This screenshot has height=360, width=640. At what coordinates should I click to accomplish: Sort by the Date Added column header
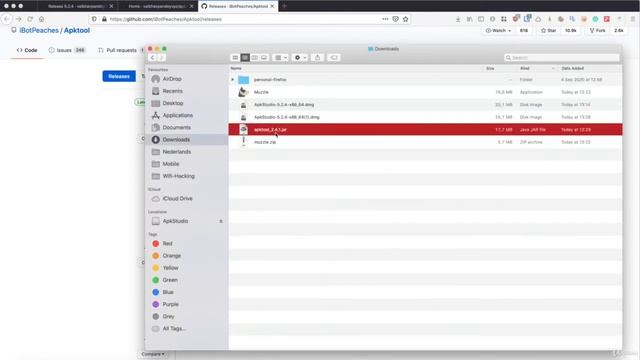pyautogui.click(x=572, y=68)
